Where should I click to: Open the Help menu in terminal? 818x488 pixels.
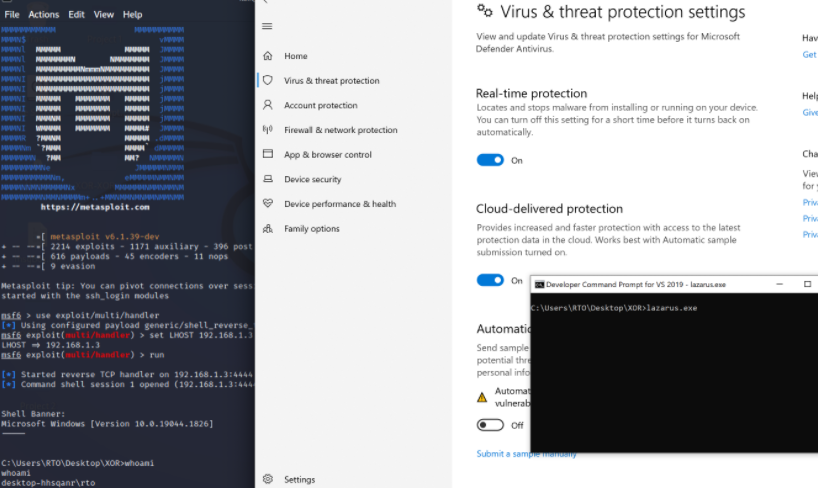133,15
